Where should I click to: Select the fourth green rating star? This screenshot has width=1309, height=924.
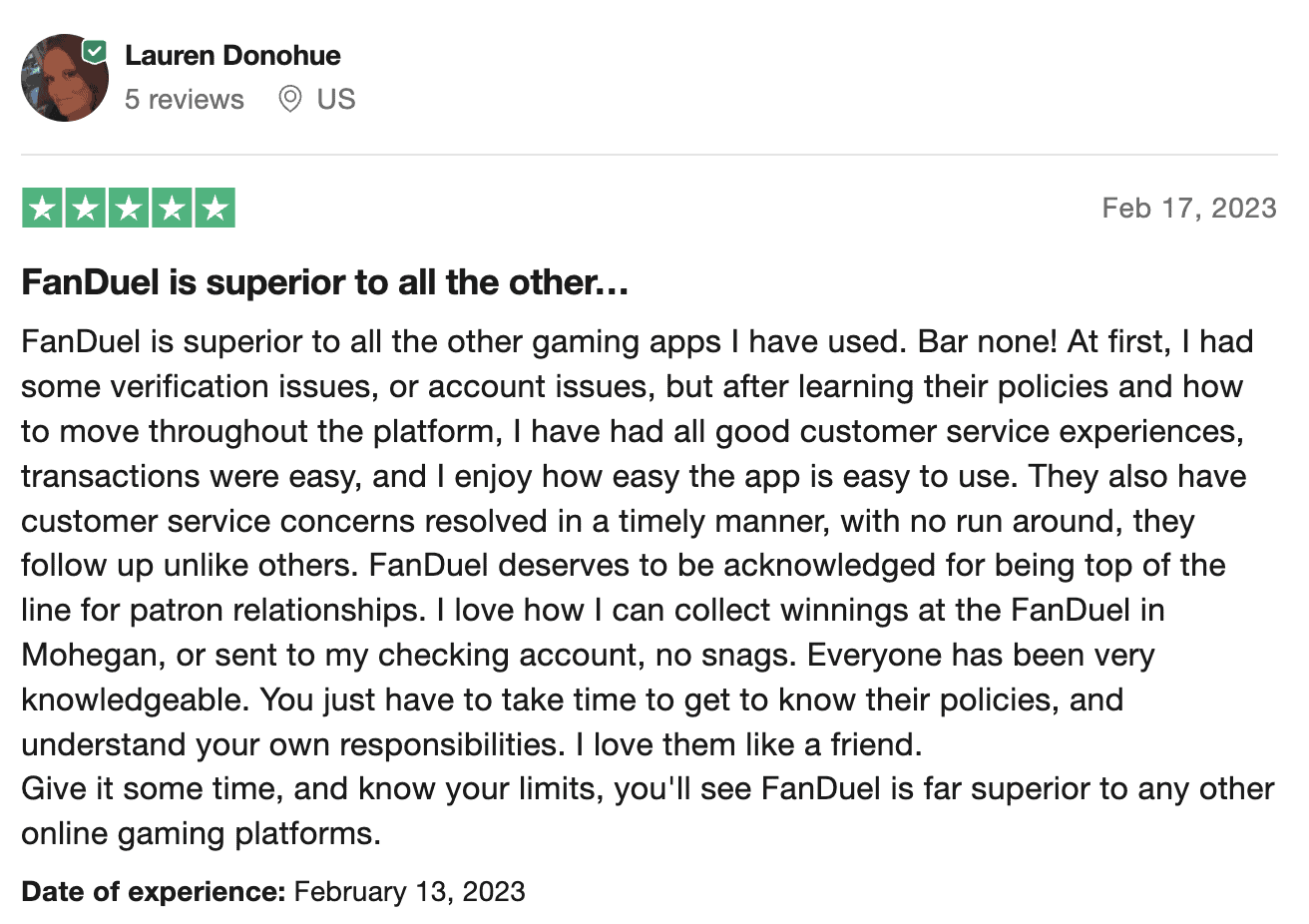(172, 209)
